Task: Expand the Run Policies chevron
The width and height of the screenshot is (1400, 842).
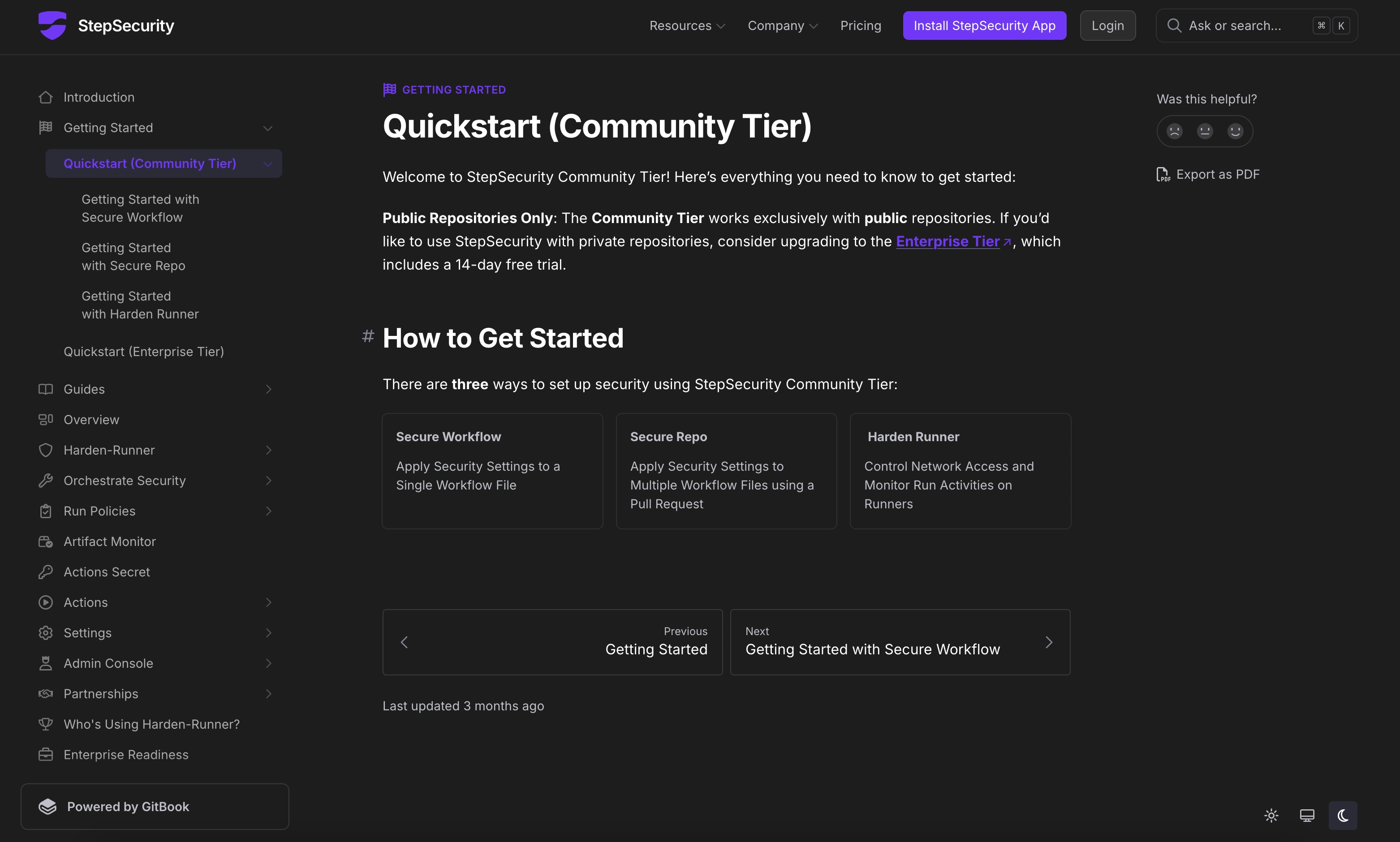Action: pyautogui.click(x=268, y=511)
